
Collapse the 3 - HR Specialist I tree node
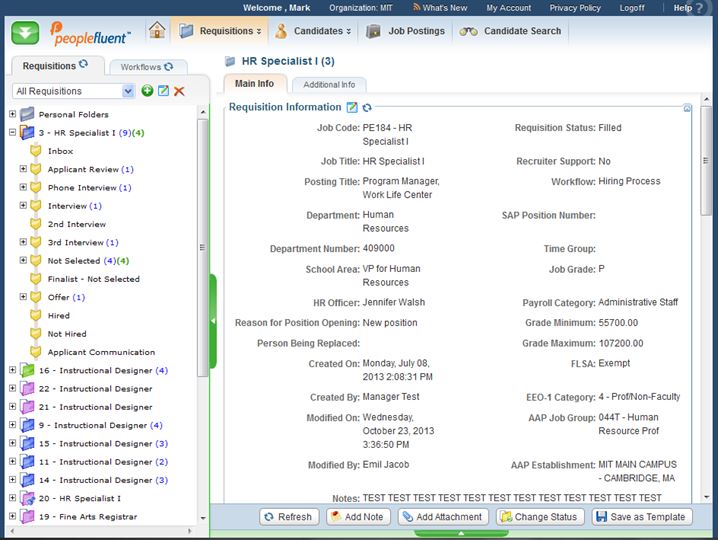click(x=12, y=133)
